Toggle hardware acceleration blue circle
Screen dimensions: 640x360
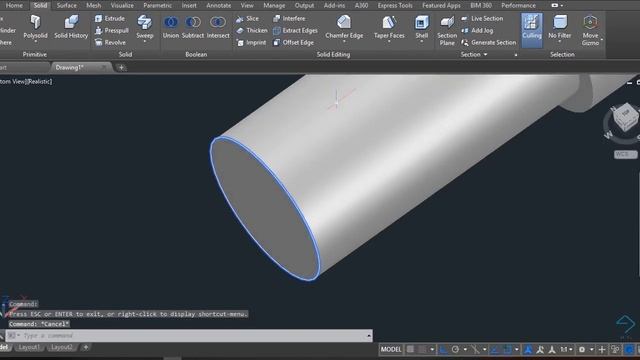(x=629, y=349)
